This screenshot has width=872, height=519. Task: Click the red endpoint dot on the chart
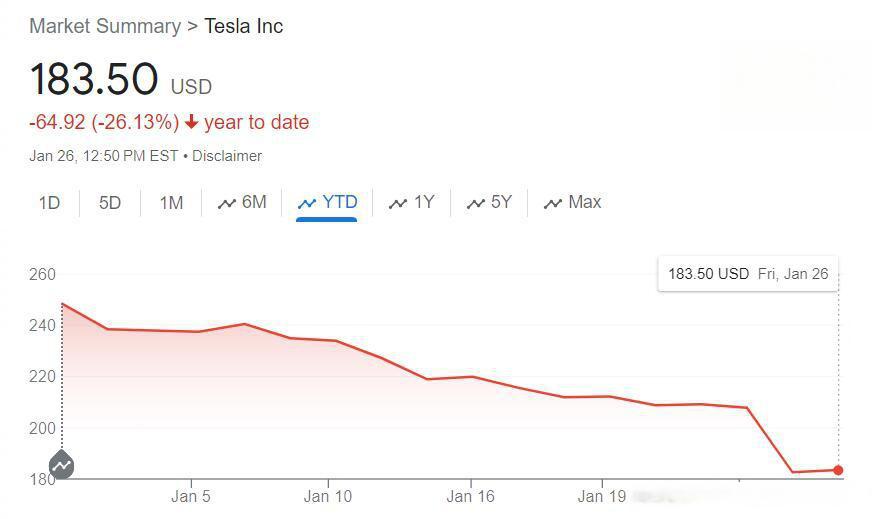click(838, 471)
